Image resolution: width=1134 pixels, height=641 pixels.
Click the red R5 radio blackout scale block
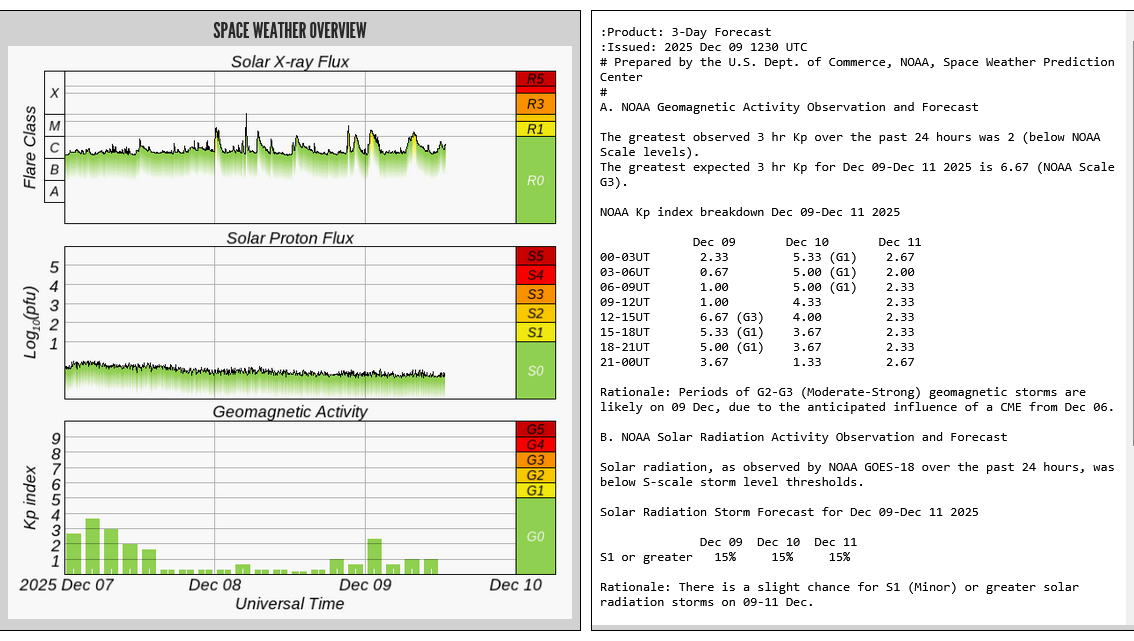(535, 79)
